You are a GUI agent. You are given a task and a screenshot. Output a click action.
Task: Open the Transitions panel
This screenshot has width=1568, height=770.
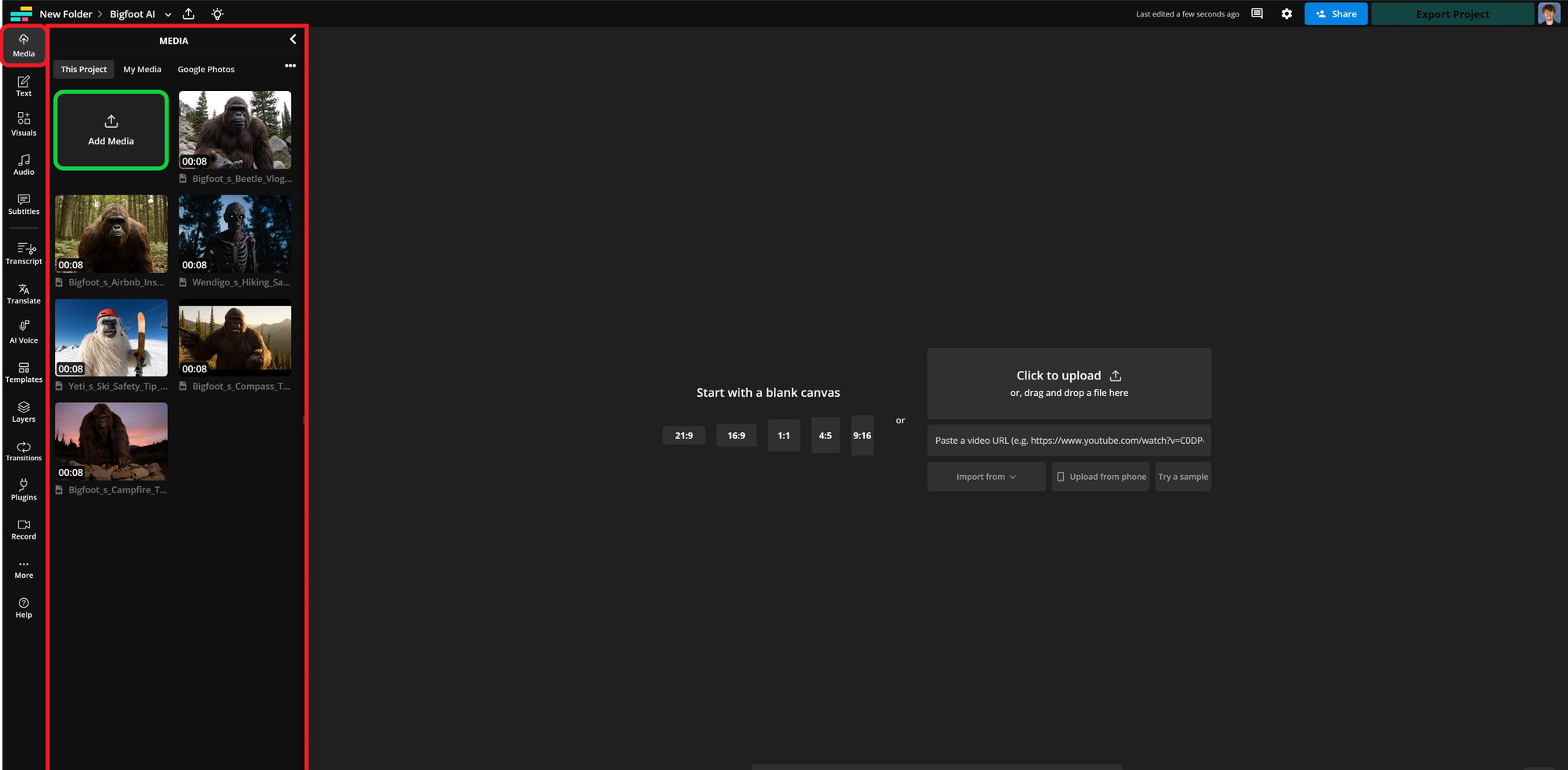click(x=23, y=452)
